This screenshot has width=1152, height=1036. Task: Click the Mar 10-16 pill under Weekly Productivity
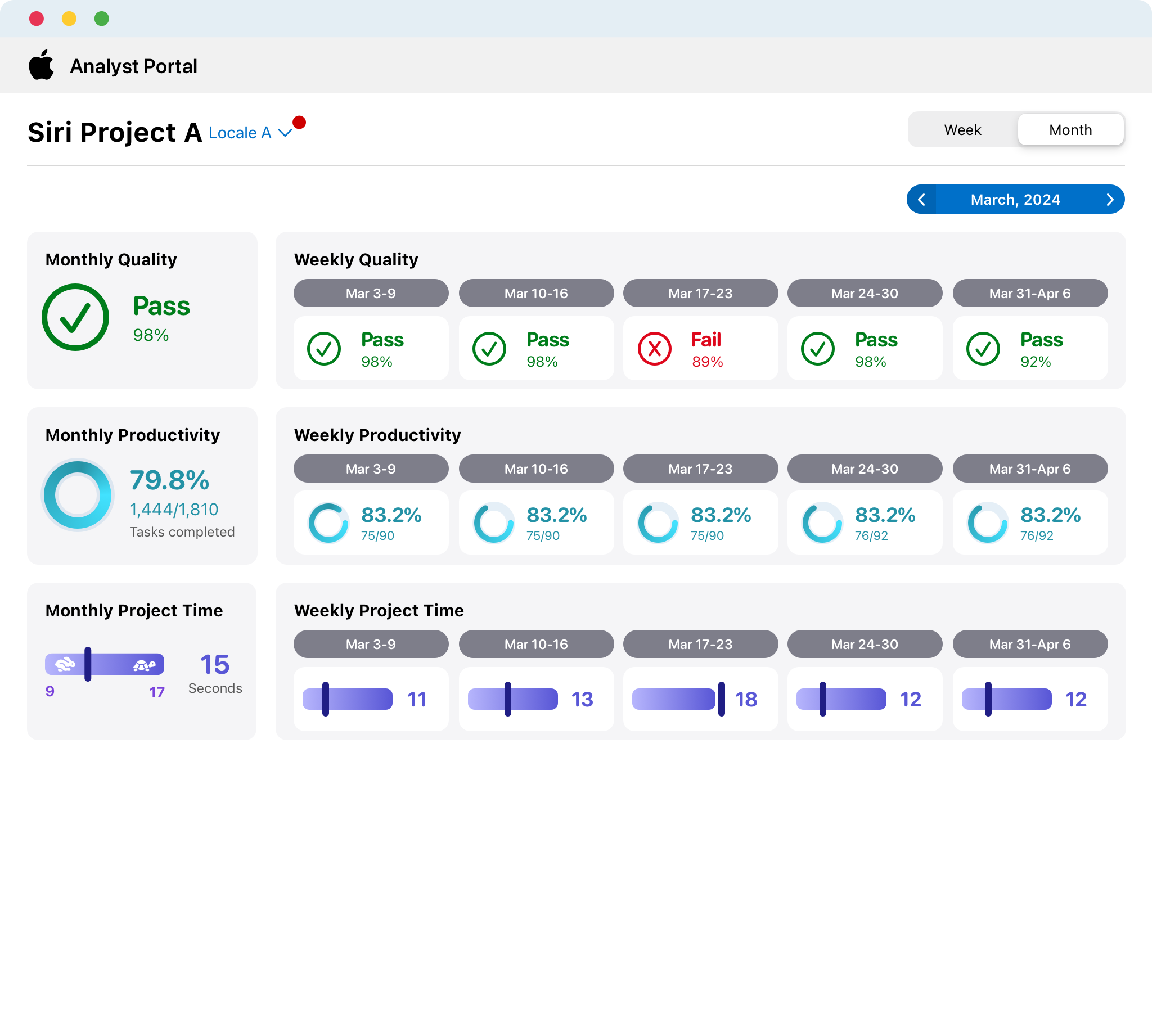tap(536, 469)
